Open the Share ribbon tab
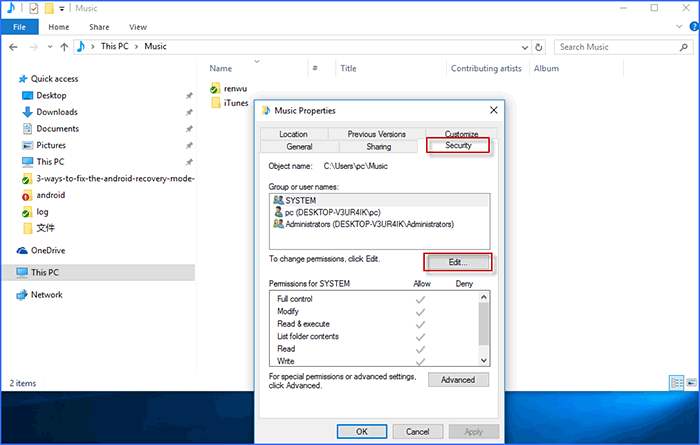Screen dimensions: 700x445 pos(99,27)
